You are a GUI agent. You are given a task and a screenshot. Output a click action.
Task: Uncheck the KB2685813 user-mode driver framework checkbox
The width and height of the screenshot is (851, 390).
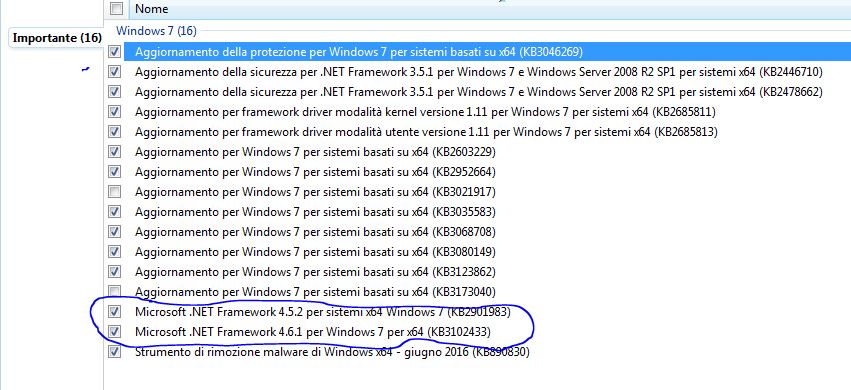tap(115, 132)
